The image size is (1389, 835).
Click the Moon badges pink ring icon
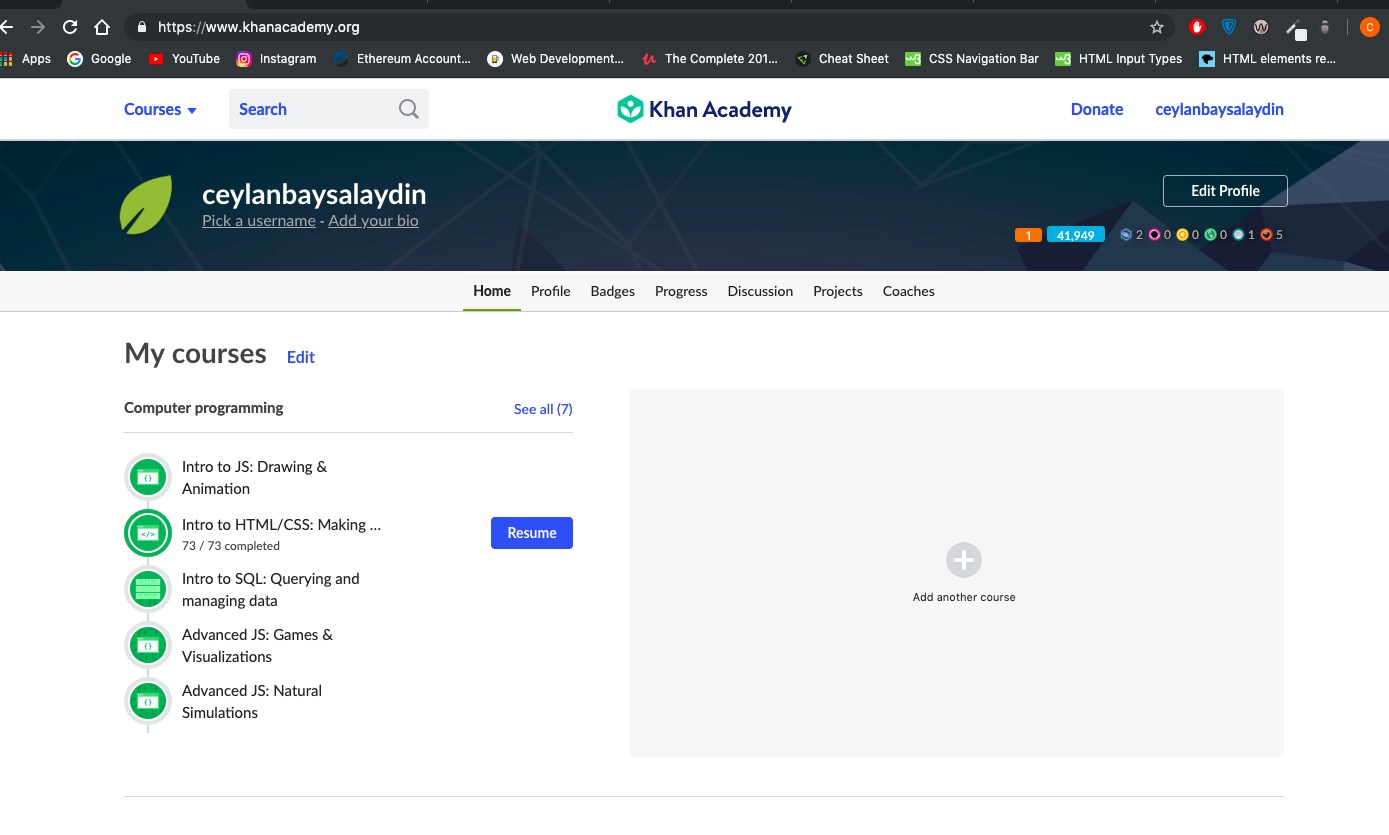(x=1154, y=235)
